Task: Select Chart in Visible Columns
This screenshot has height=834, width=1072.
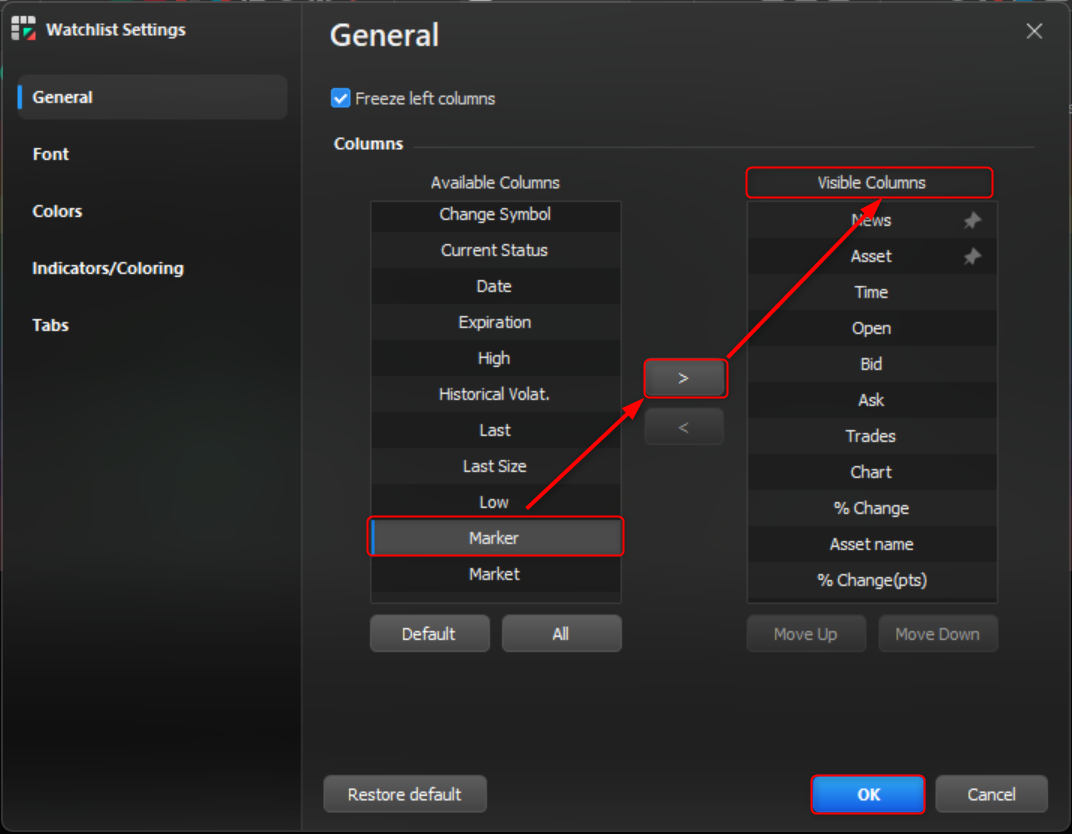Action: [x=872, y=472]
